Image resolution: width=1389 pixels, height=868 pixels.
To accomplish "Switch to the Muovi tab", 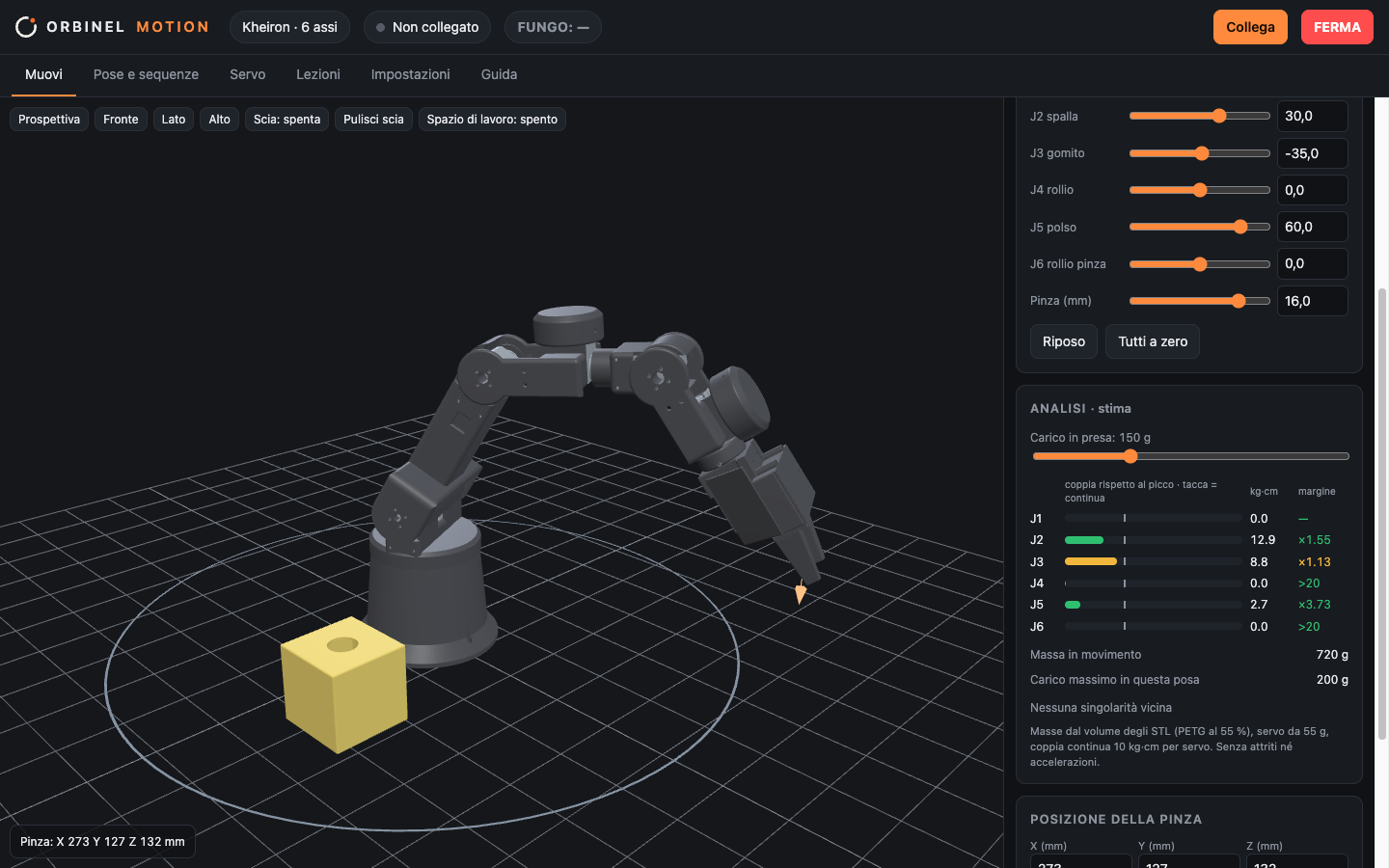I will 43,74.
